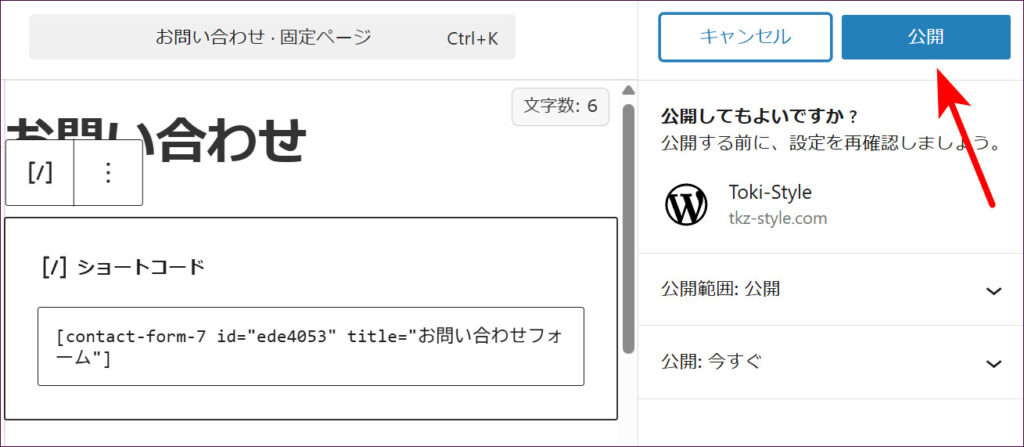Expand the chevron next to 公開: 今すぐ
Screen dimensions: 1024x447
(x=993, y=363)
